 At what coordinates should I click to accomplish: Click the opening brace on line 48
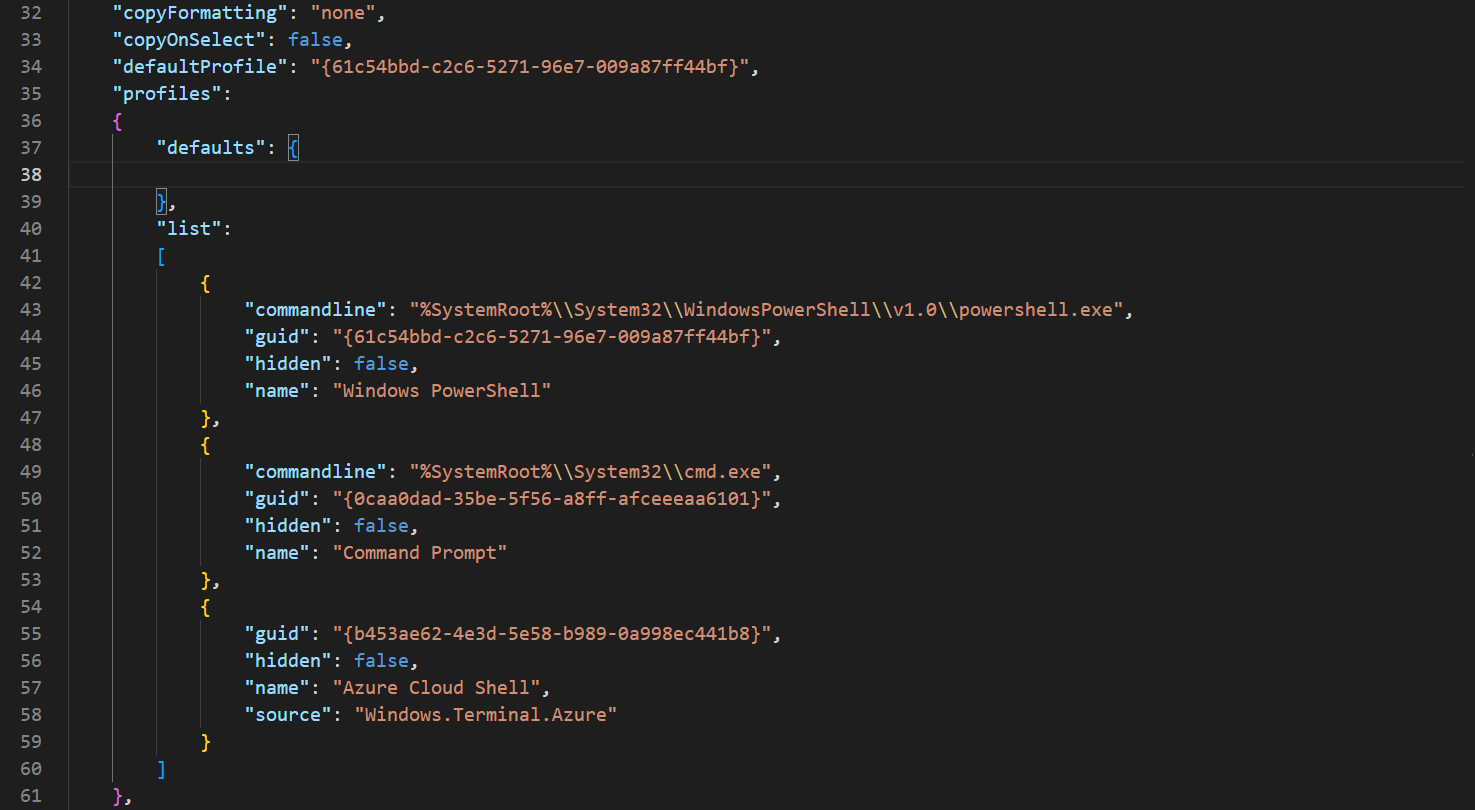pyautogui.click(x=205, y=446)
